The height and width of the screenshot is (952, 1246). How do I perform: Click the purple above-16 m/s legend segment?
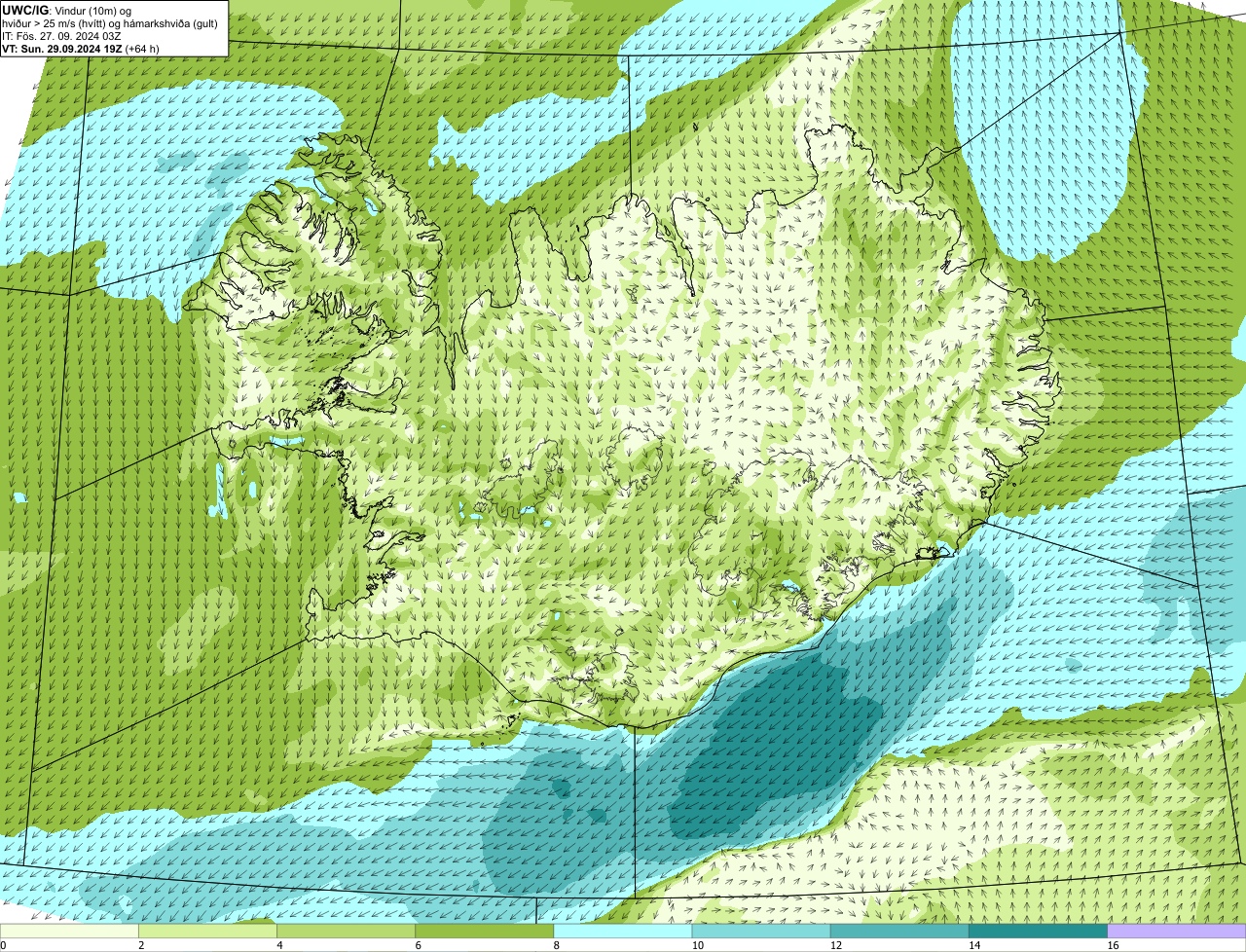click(1177, 932)
